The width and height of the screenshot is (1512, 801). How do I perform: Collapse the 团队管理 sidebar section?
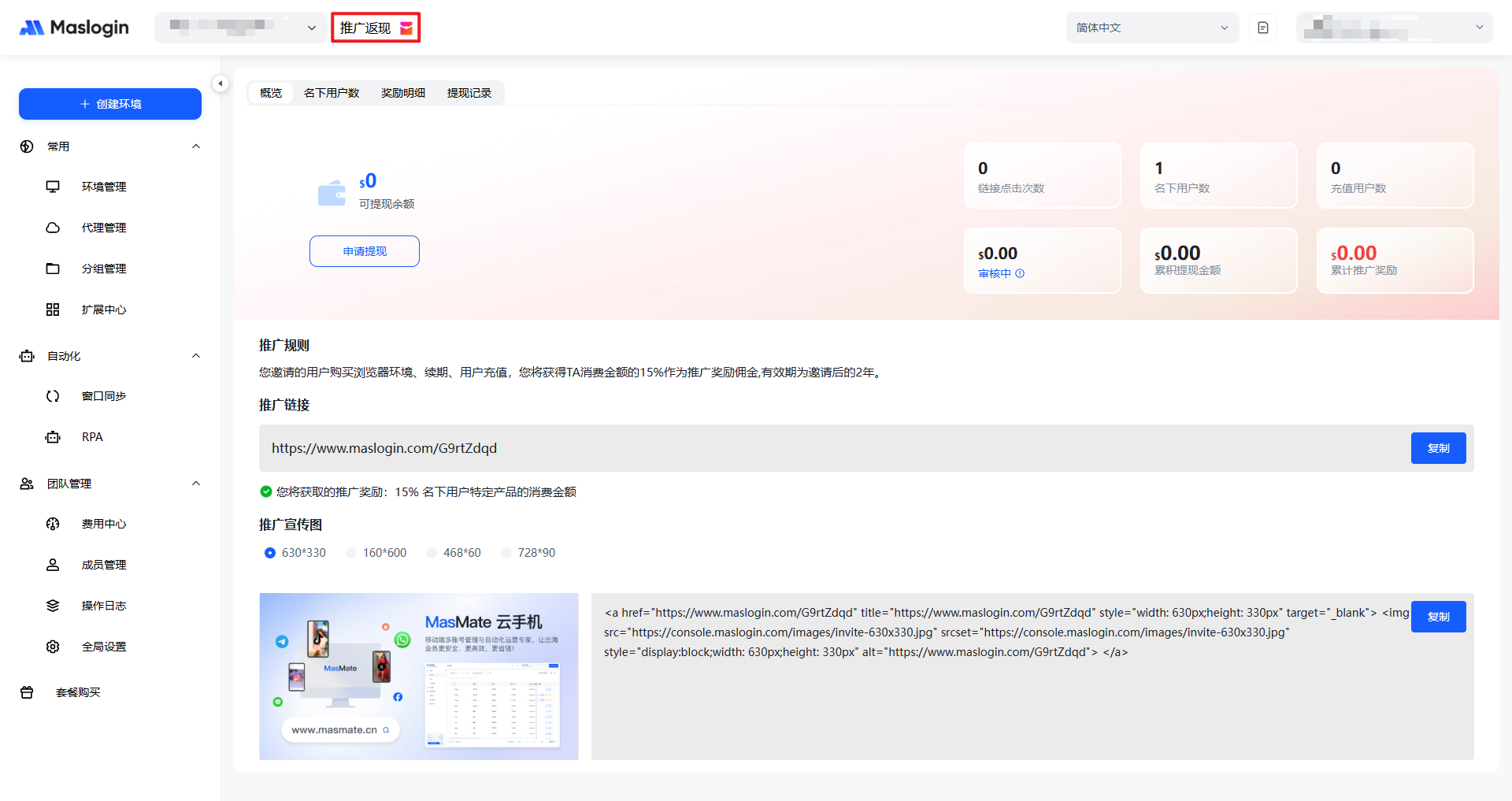(x=196, y=484)
